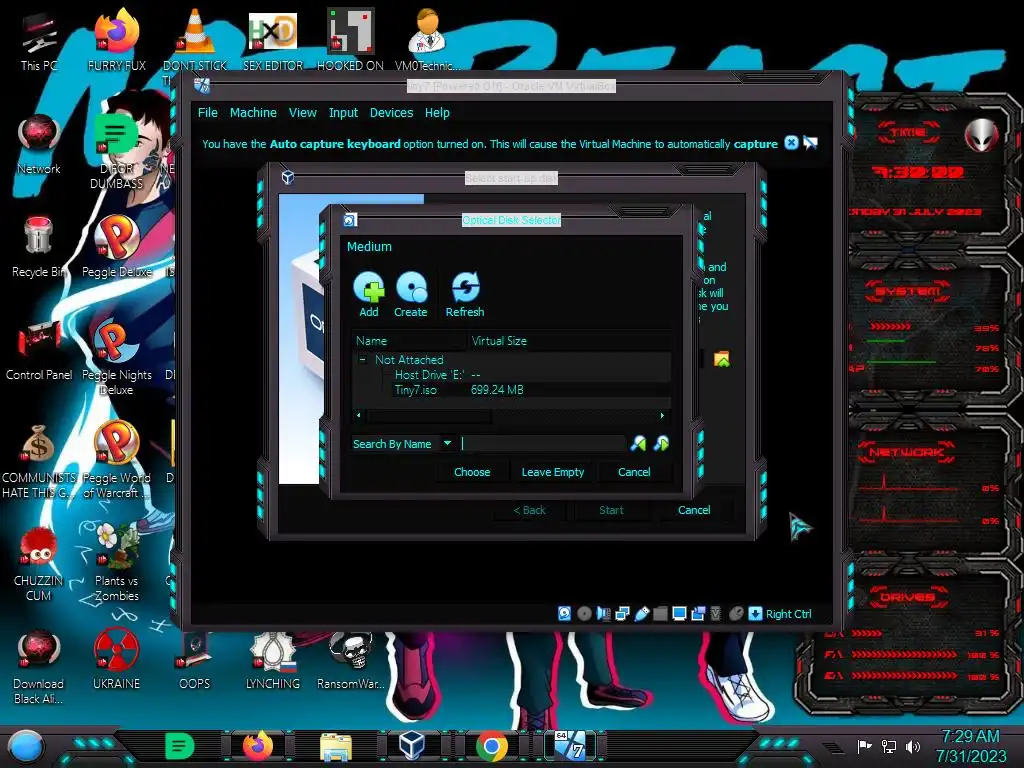Select the UKRAINE desktop shortcut
The image size is (1024, 768).
117,660
